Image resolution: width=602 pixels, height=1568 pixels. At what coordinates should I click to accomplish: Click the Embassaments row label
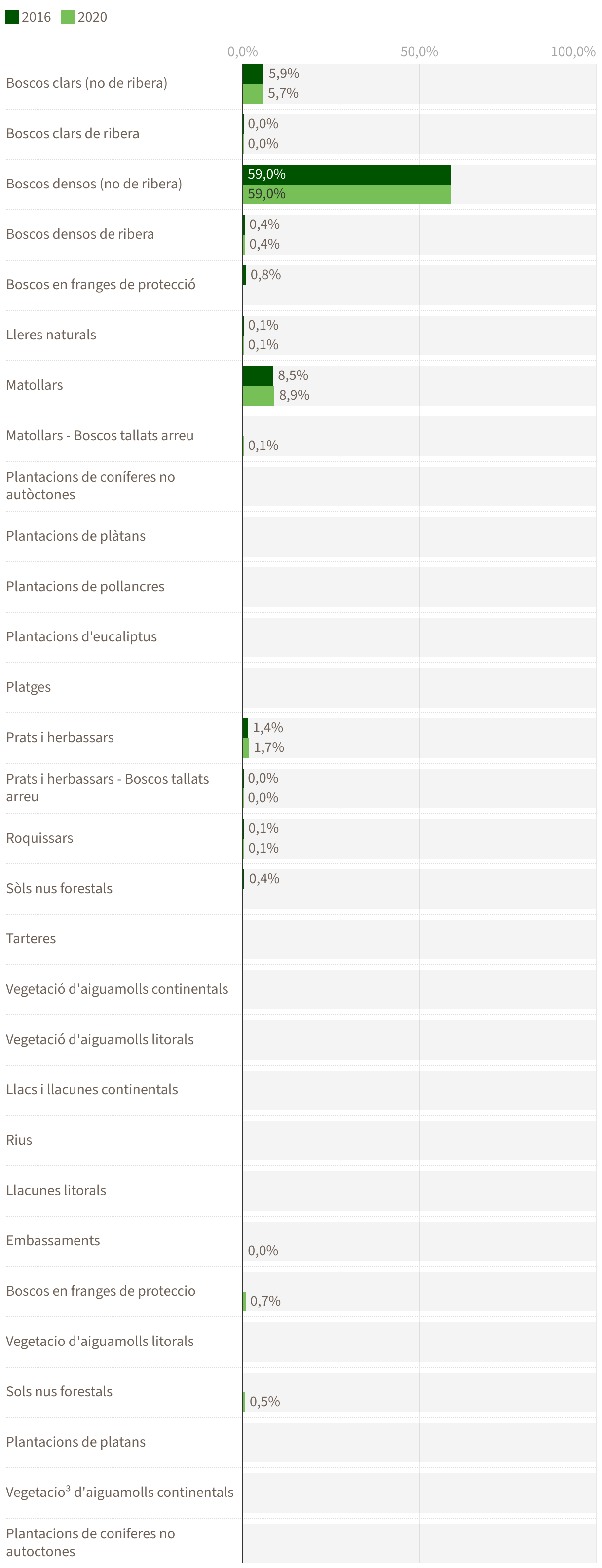point(53,1240)
